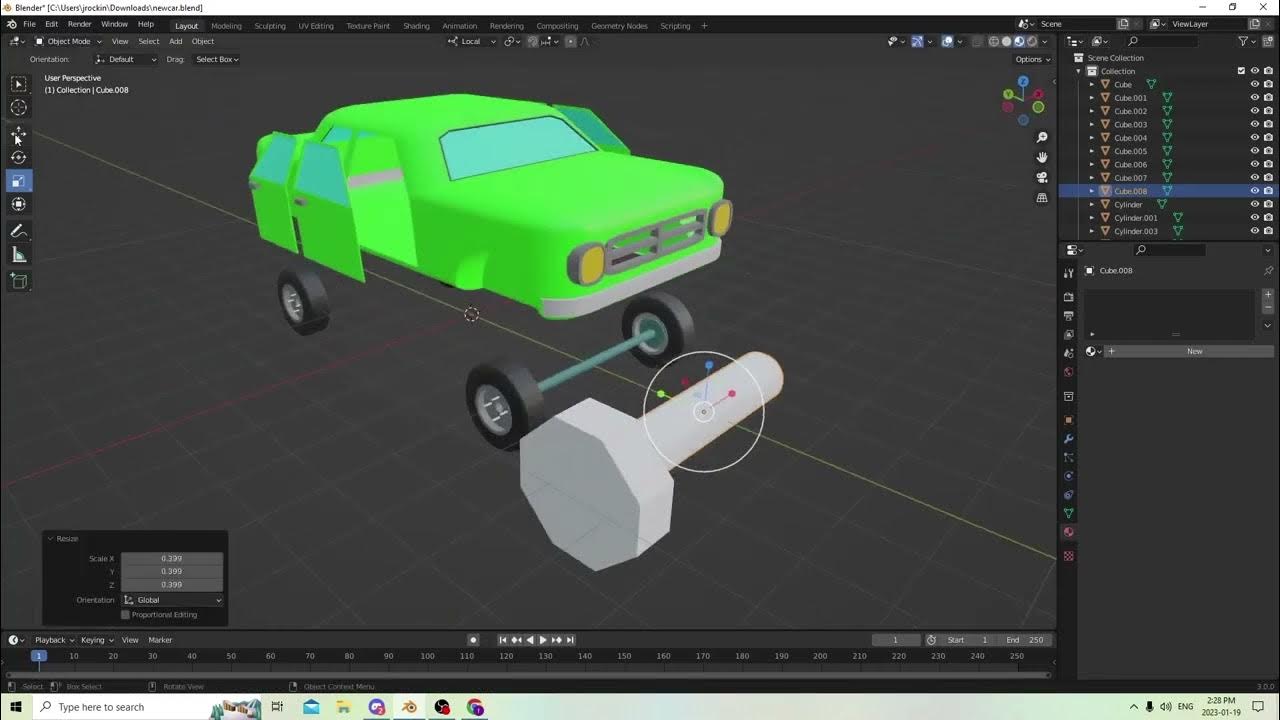The image size is (1280, 720).
Task: Open the Tool properties tab
Action: [1068, 273]
